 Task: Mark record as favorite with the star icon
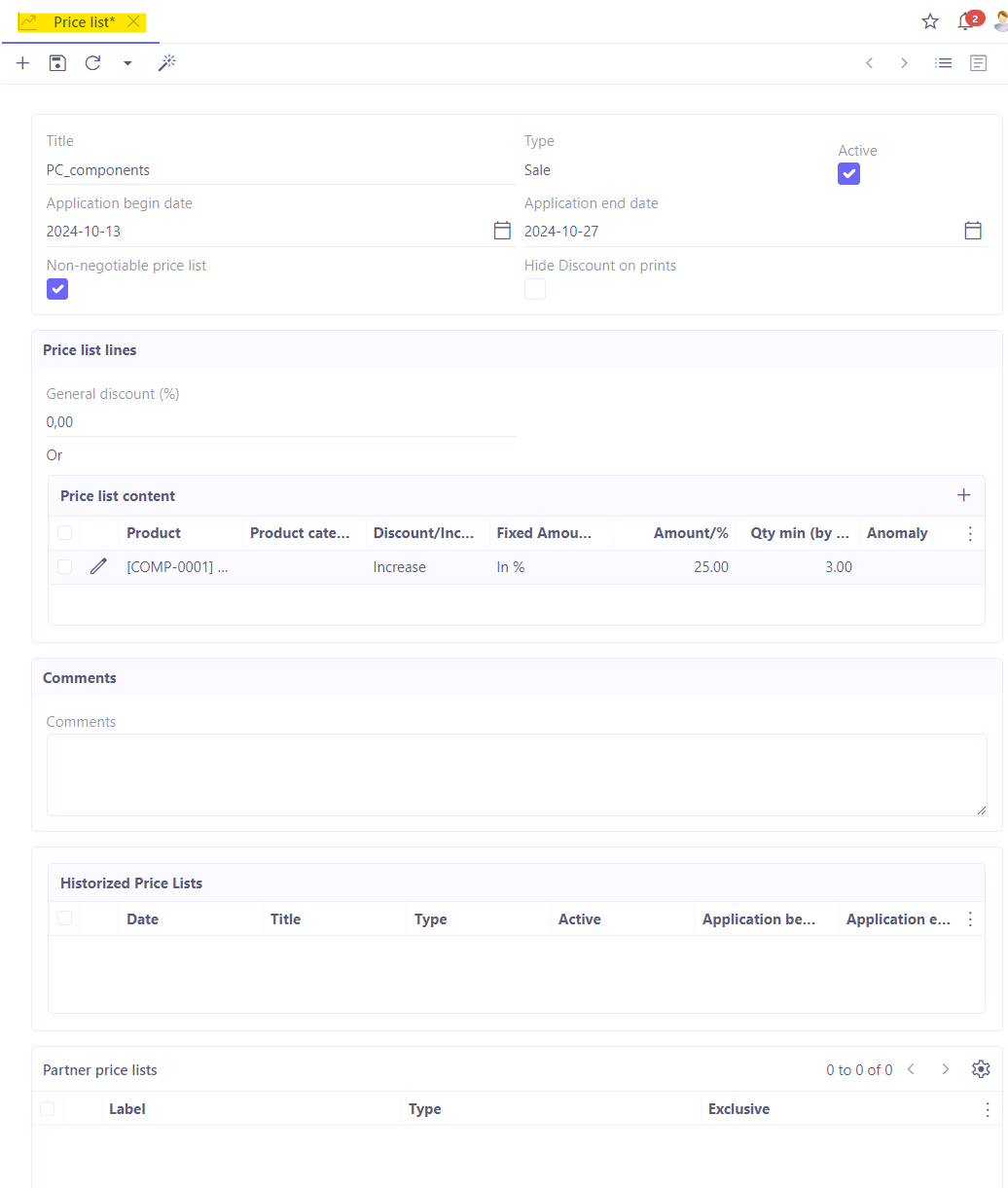929,20
